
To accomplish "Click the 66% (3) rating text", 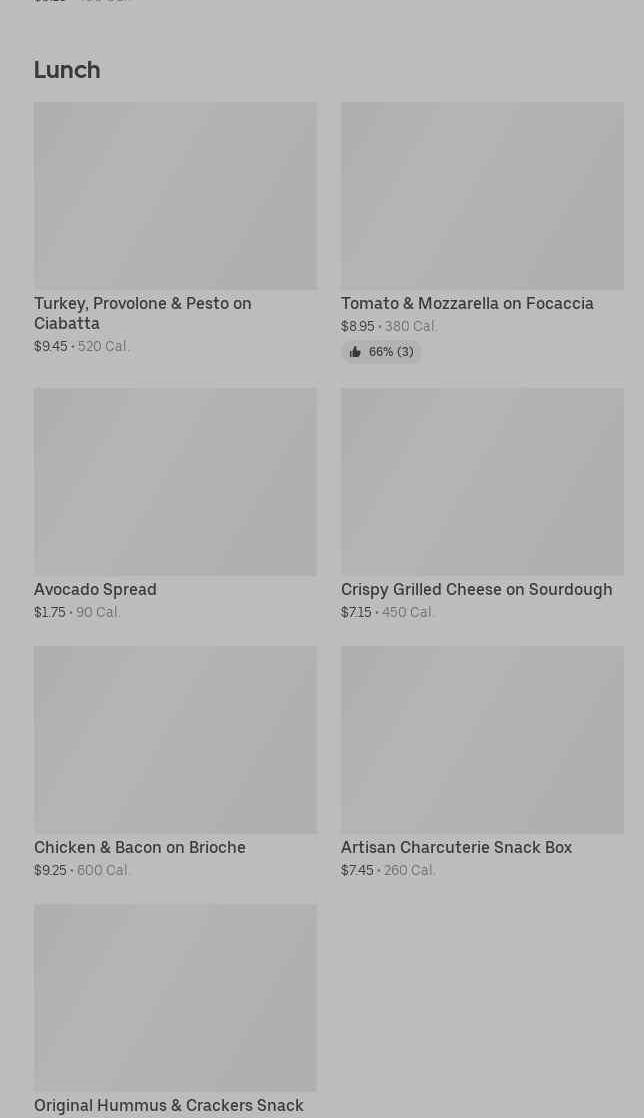I will point(390,352).
